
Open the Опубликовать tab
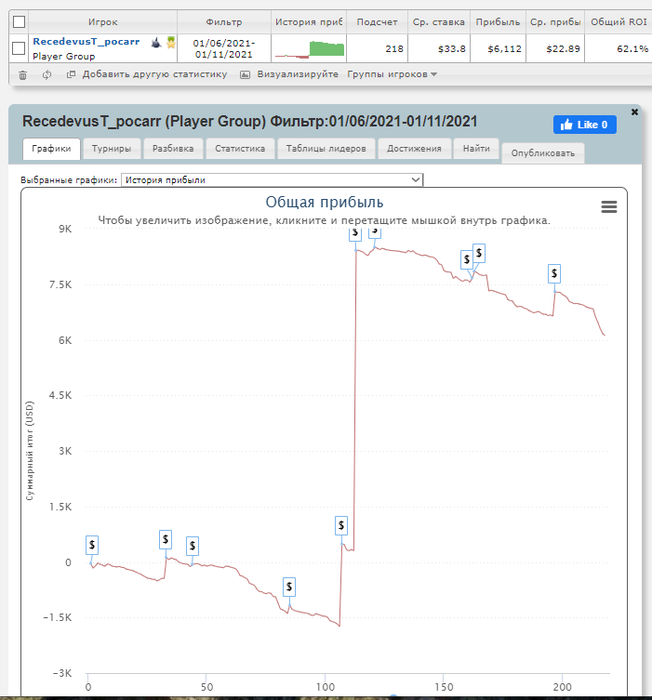(543, 153)
